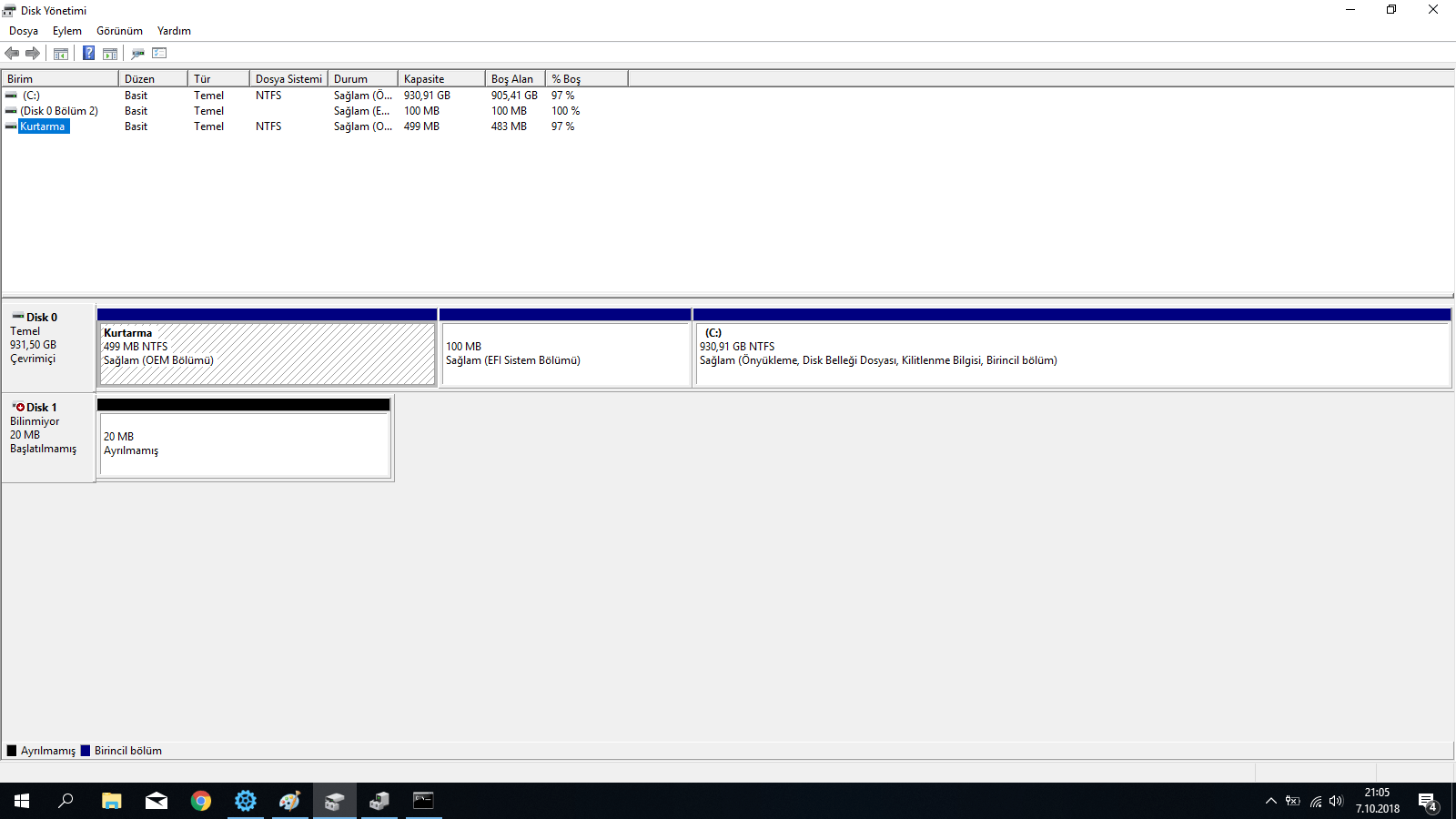
Task: Click the drive icon beside Kurtarma in the list
Action: pos(11,126)
